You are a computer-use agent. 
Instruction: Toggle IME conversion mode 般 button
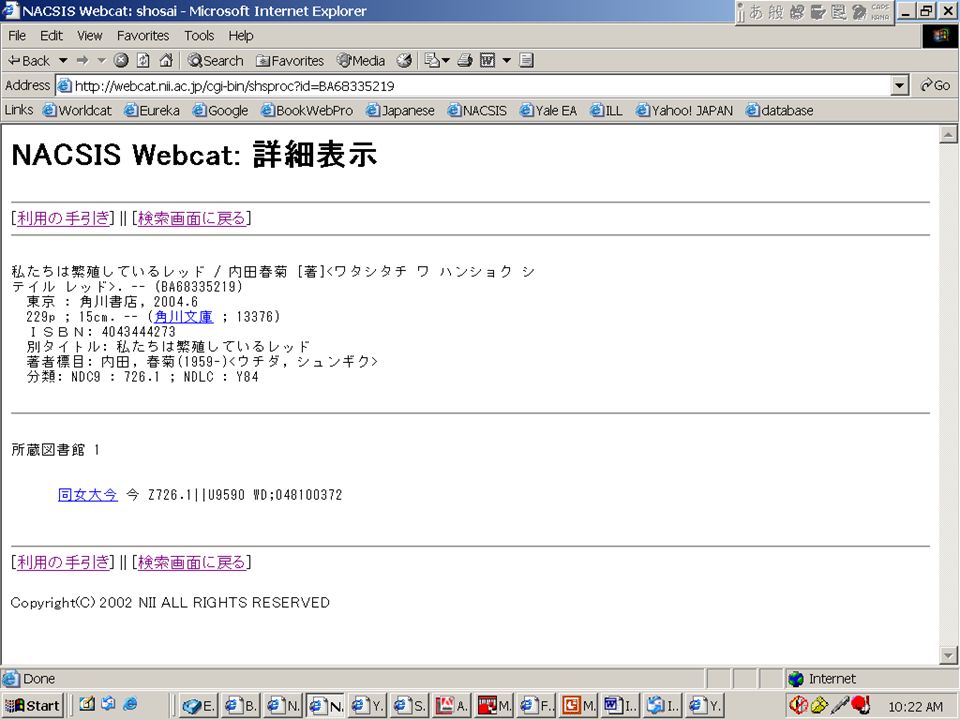click(776, 12)
